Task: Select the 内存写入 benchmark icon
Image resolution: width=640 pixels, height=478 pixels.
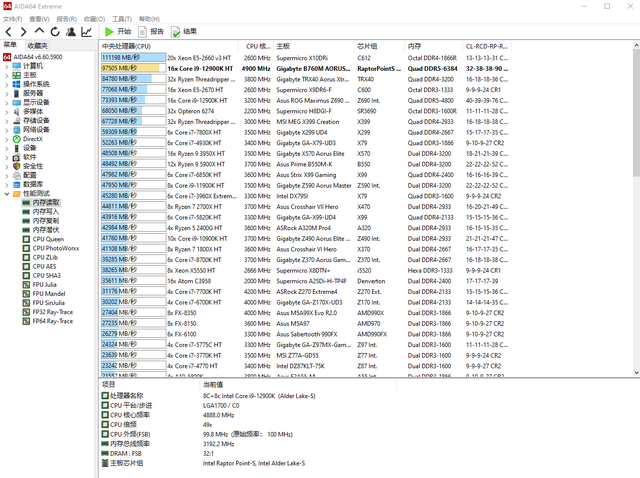Action: pyautogui.click(x=26, y=211)
